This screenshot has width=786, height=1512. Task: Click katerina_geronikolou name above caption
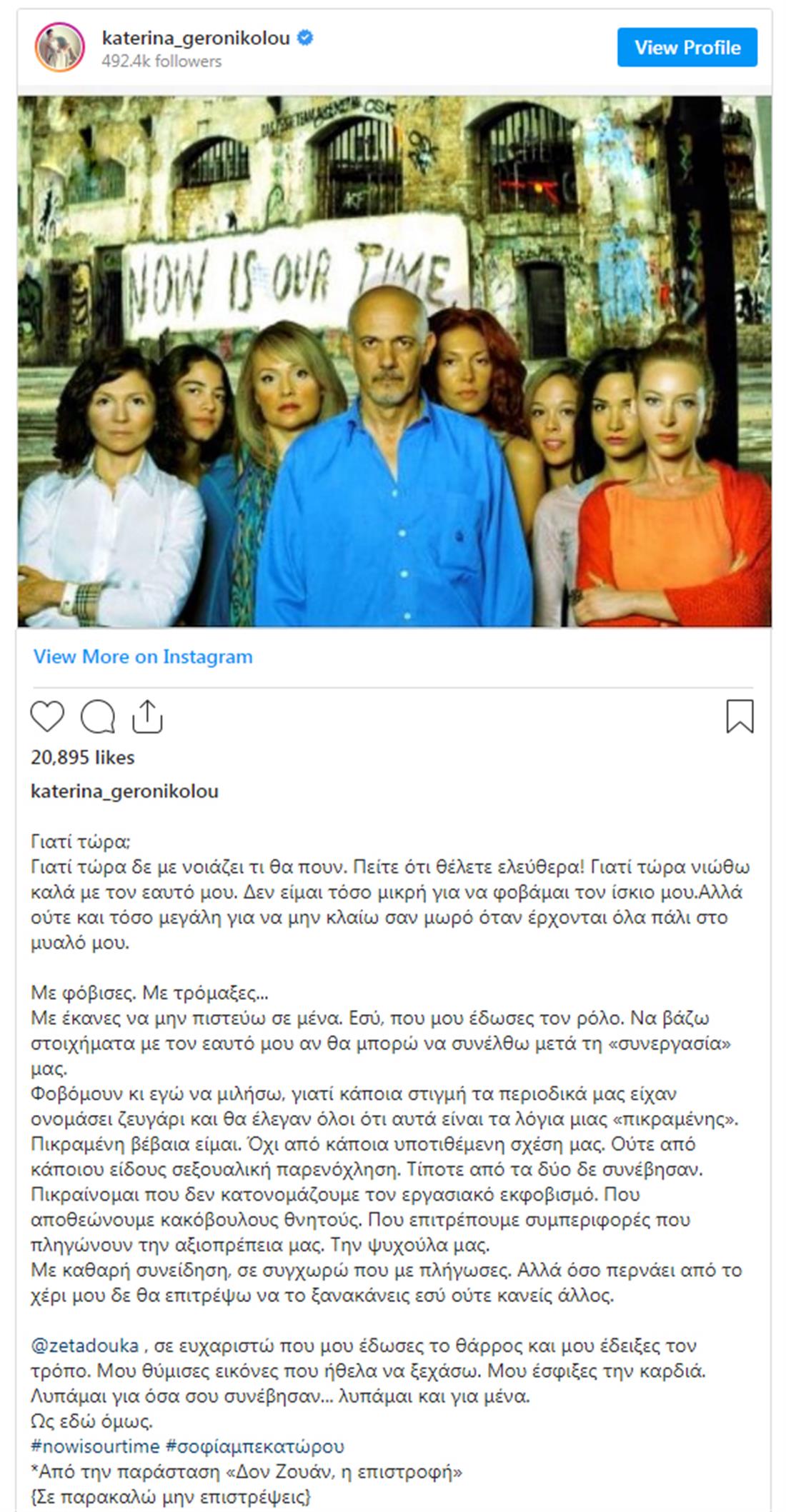(x=124, y=791)
